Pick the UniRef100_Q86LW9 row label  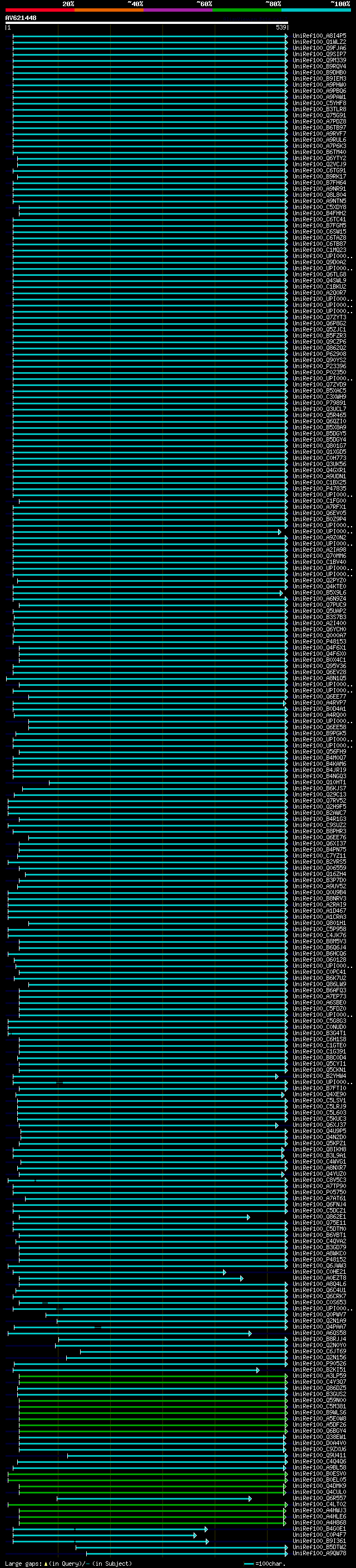pos(319,985)
